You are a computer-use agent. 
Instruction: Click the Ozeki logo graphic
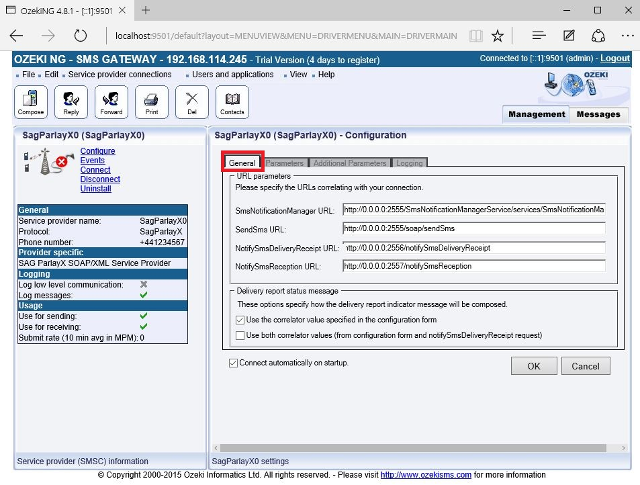(x=576, y=83)
